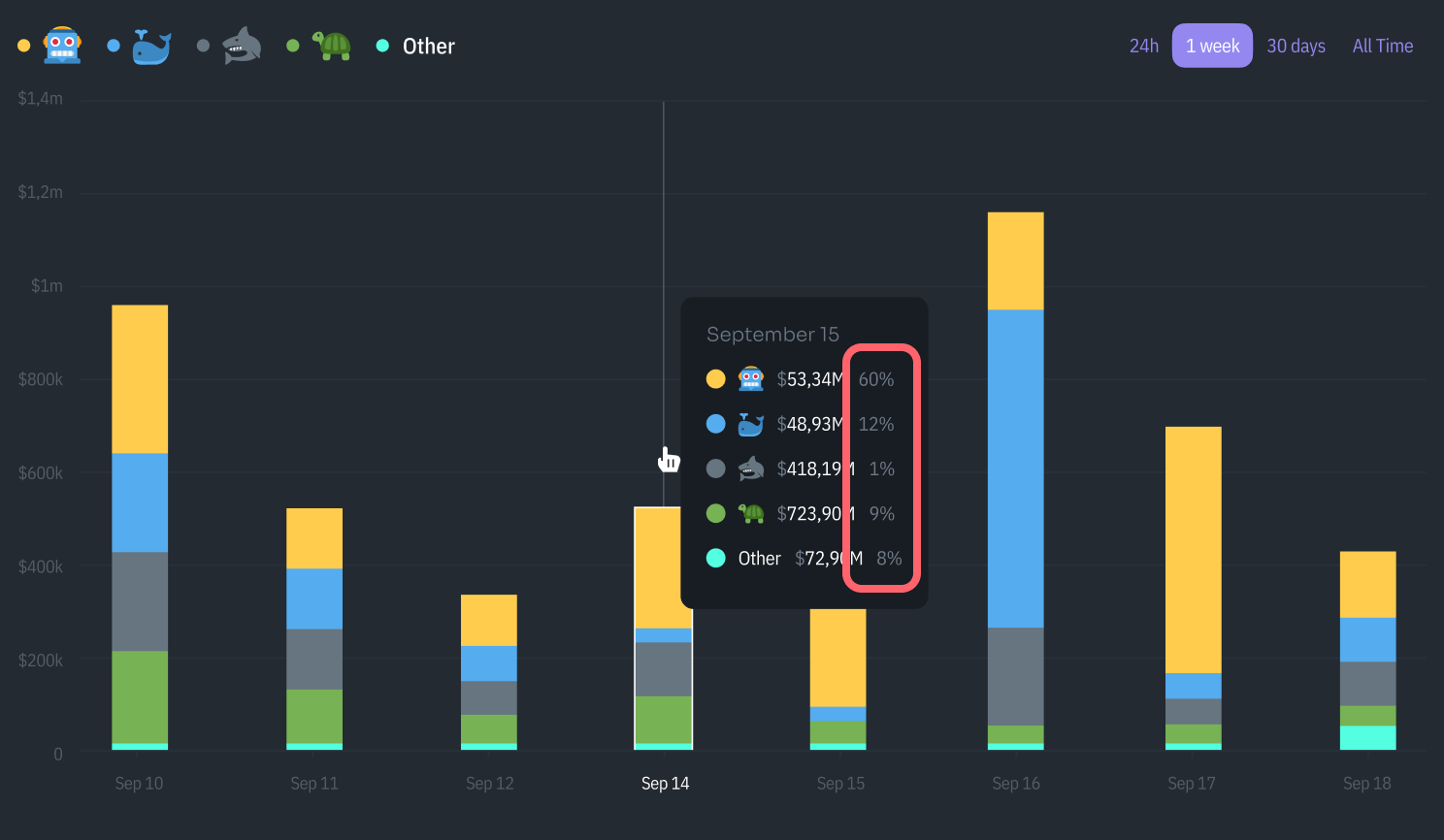Select the 1 week time range
This screenshot has height=840, width=1444.
1212,46
